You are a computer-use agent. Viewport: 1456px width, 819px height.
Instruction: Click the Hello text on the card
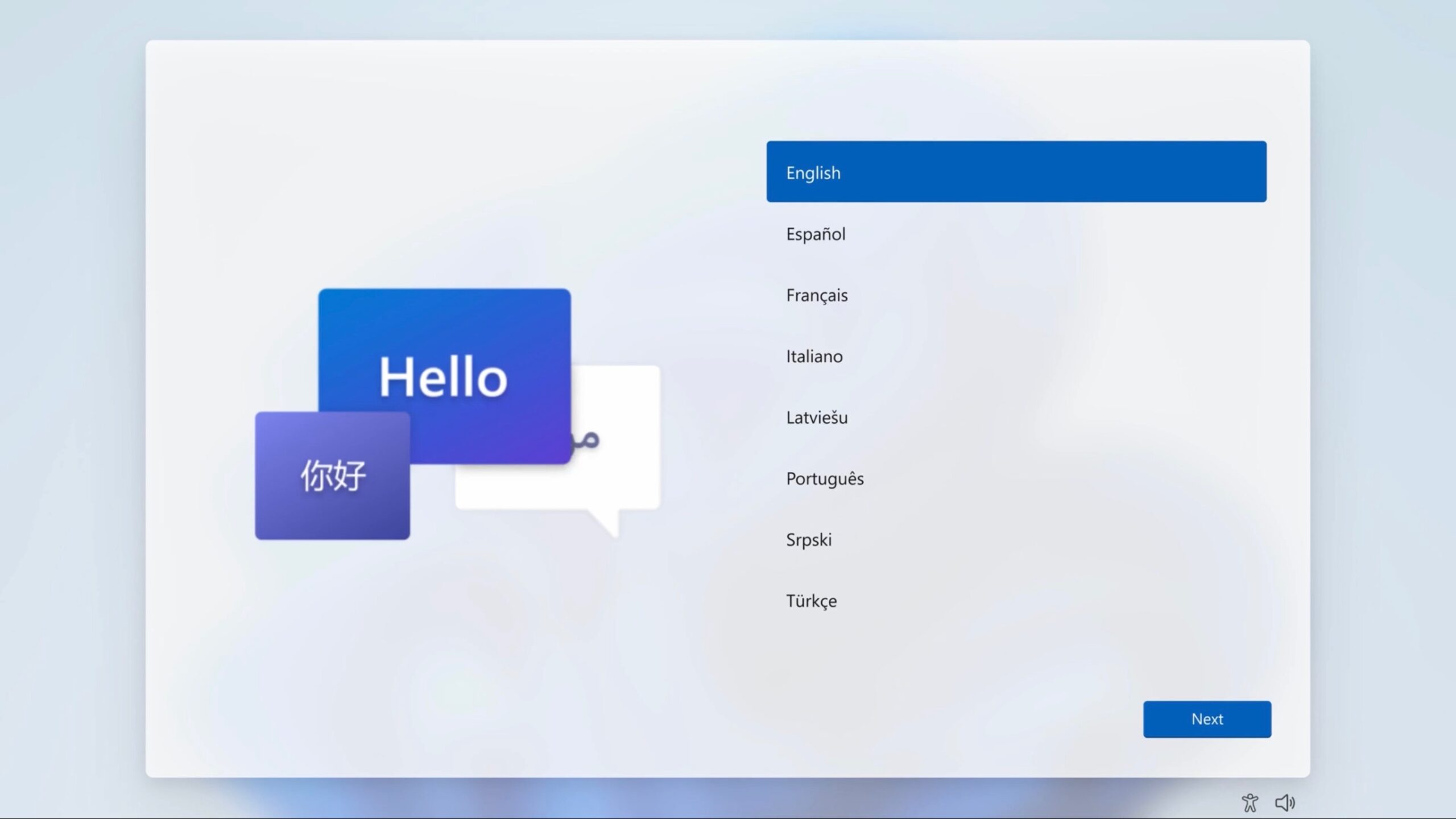pyautogui.click(x=443, y=377)
